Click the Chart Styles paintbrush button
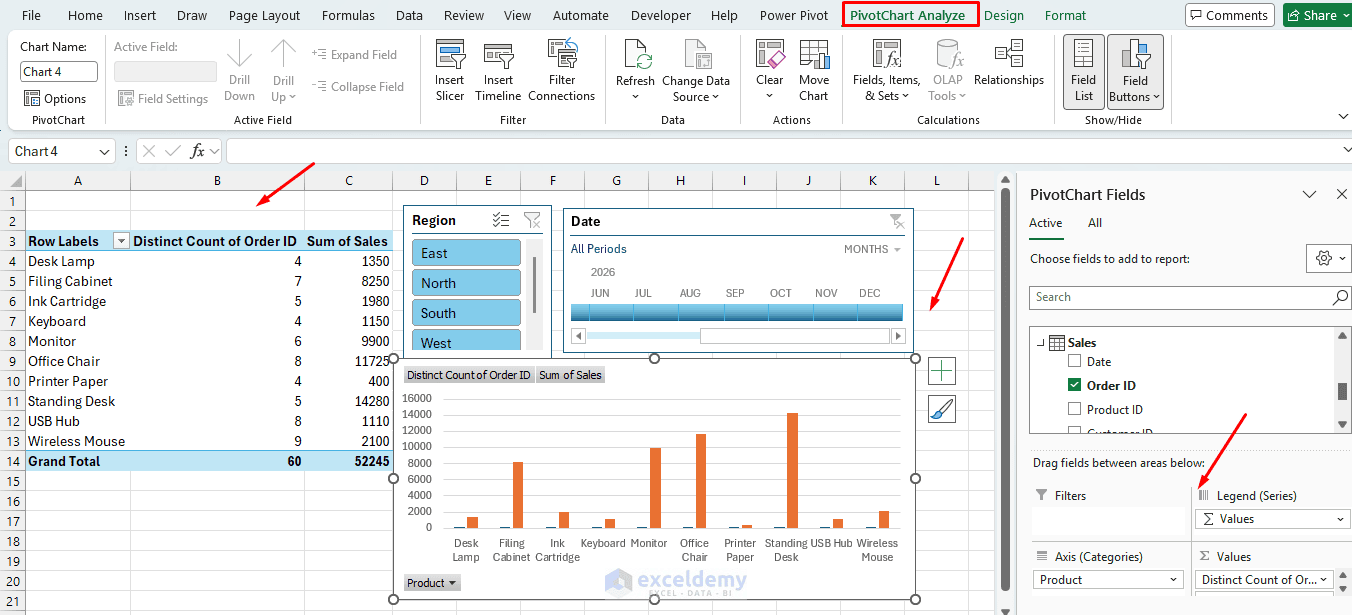 (x=942, y=408)
